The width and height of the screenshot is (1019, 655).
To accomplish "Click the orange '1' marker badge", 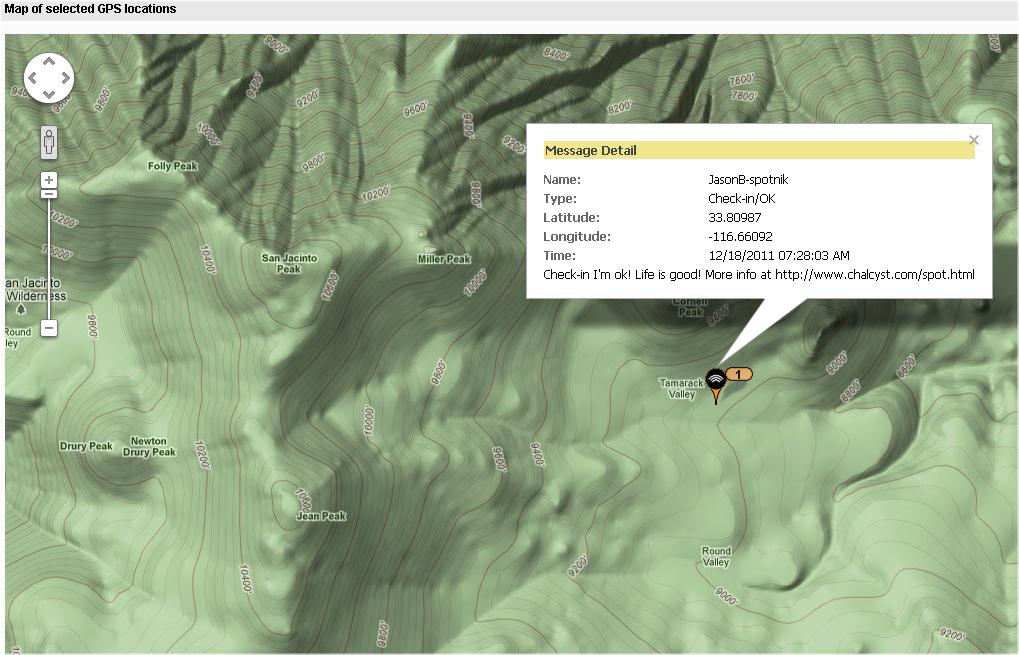I will (x=739, y=374).
